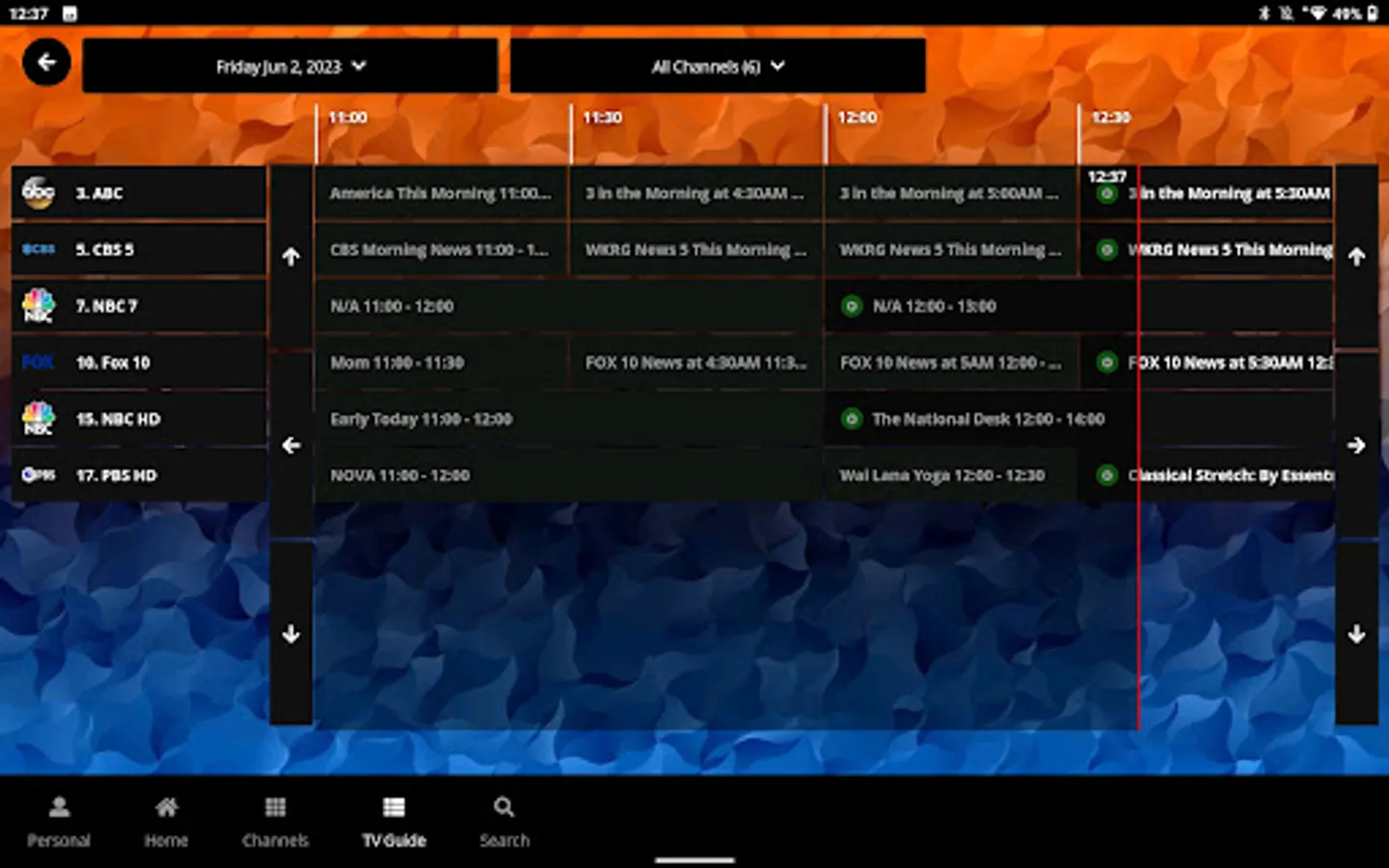Open America This Morning program on ABC
Viewport: 1389px width, 868px height.
click(442, 193)
